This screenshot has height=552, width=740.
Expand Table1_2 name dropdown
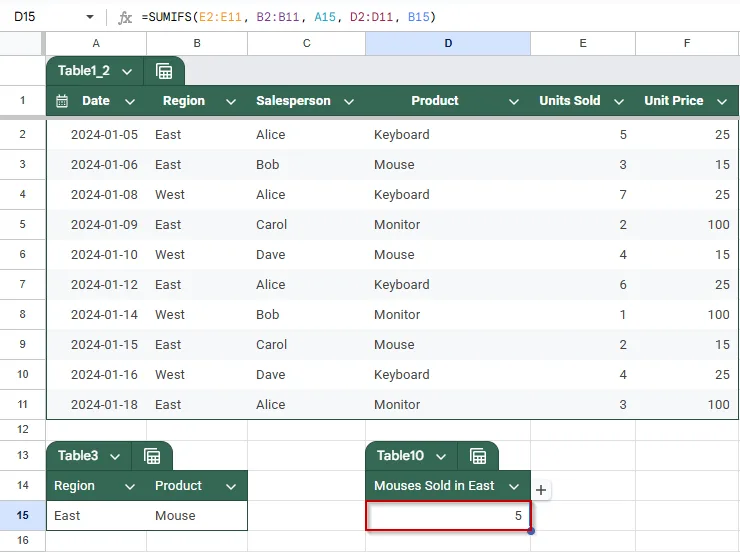click(126, 72)
